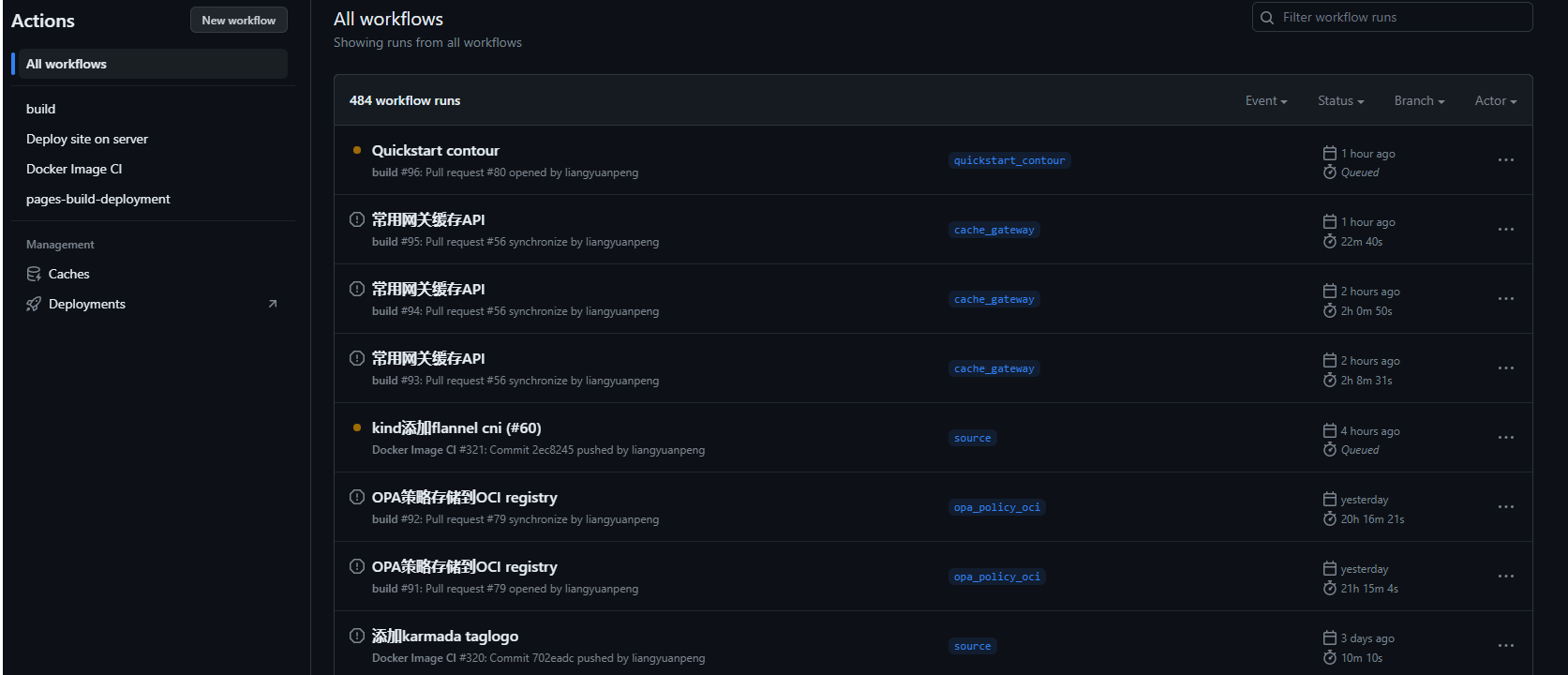Open the three-dot menu for Quickstart contour run
The width and height of the screenshot is (1568, 675).
[x=1505, y=160]
